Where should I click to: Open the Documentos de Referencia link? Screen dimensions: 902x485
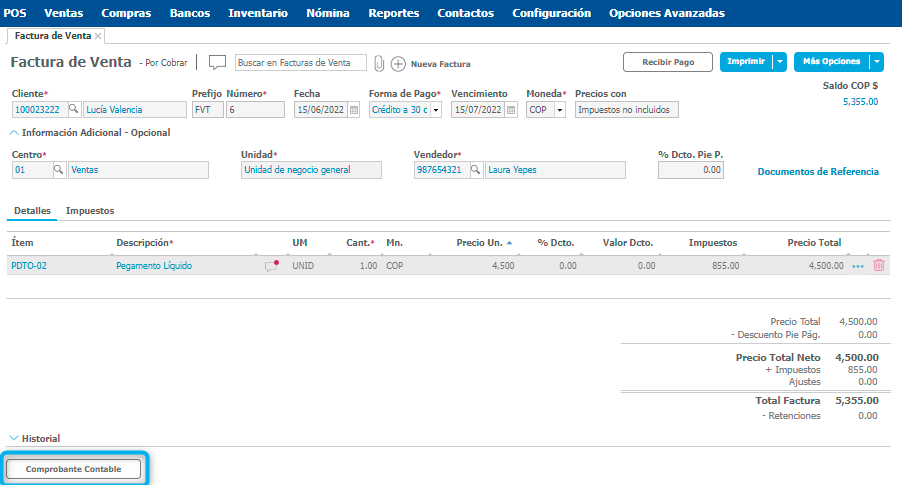(x=818, y=172)
